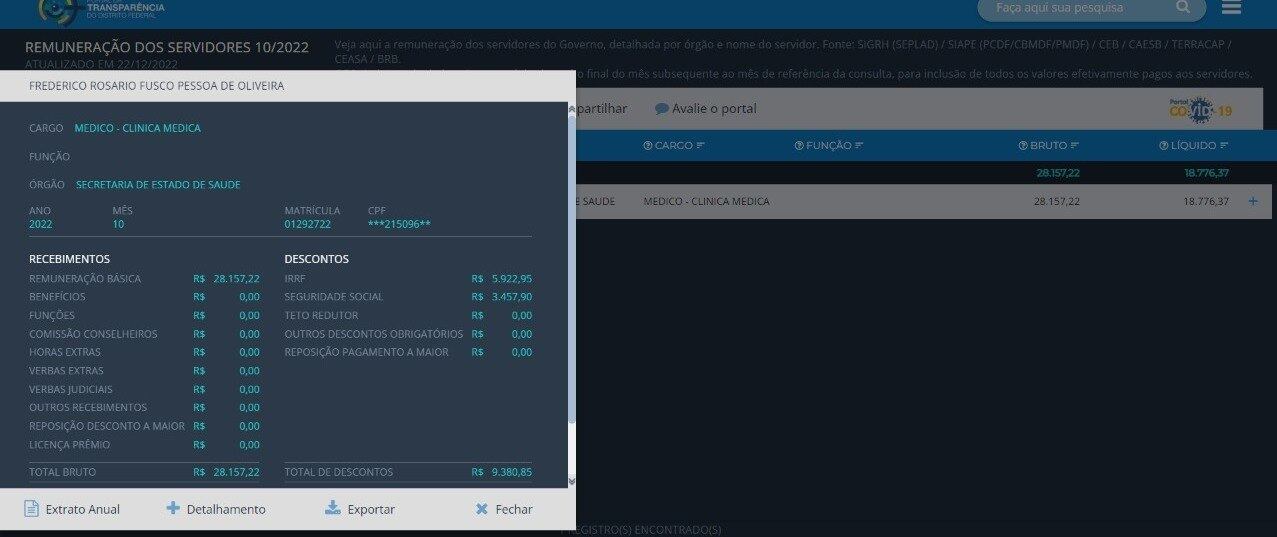Viewport: 1277px width, 537px height.
Task: Sort by the BRUTO column sort icon
Action: [x=1076, y=146]
